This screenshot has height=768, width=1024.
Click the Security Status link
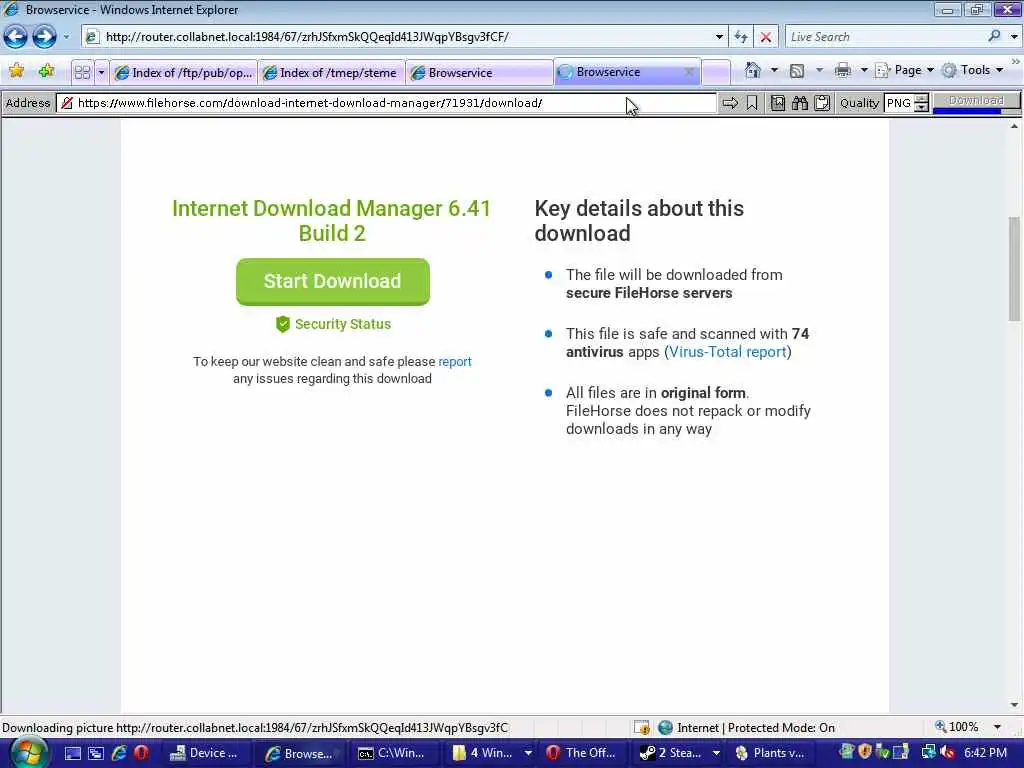tap(333, 324)
